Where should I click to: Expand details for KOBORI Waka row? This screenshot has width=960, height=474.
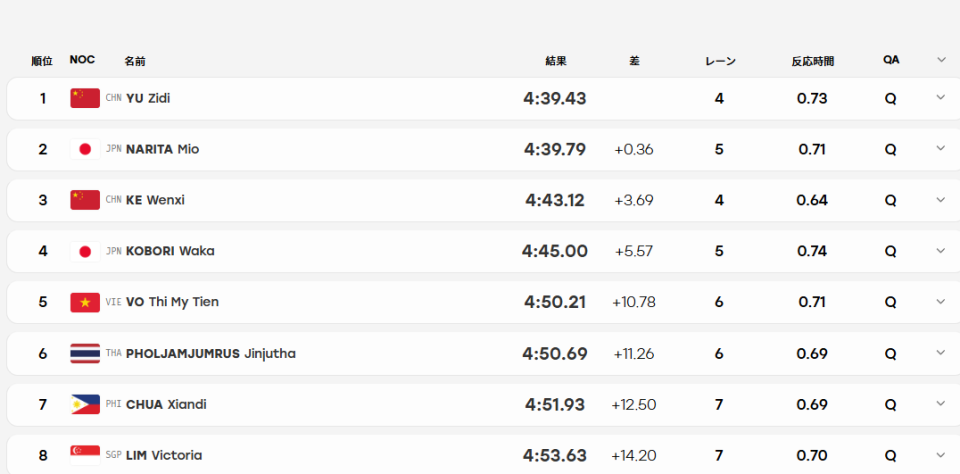940,250
